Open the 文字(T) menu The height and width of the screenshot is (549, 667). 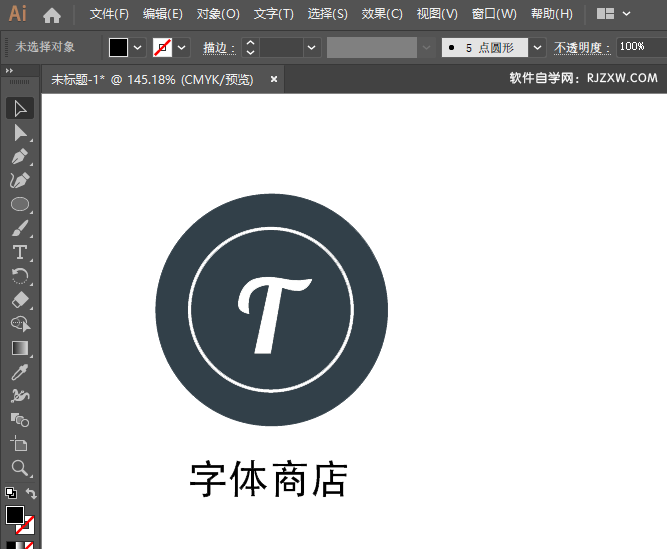274,14
